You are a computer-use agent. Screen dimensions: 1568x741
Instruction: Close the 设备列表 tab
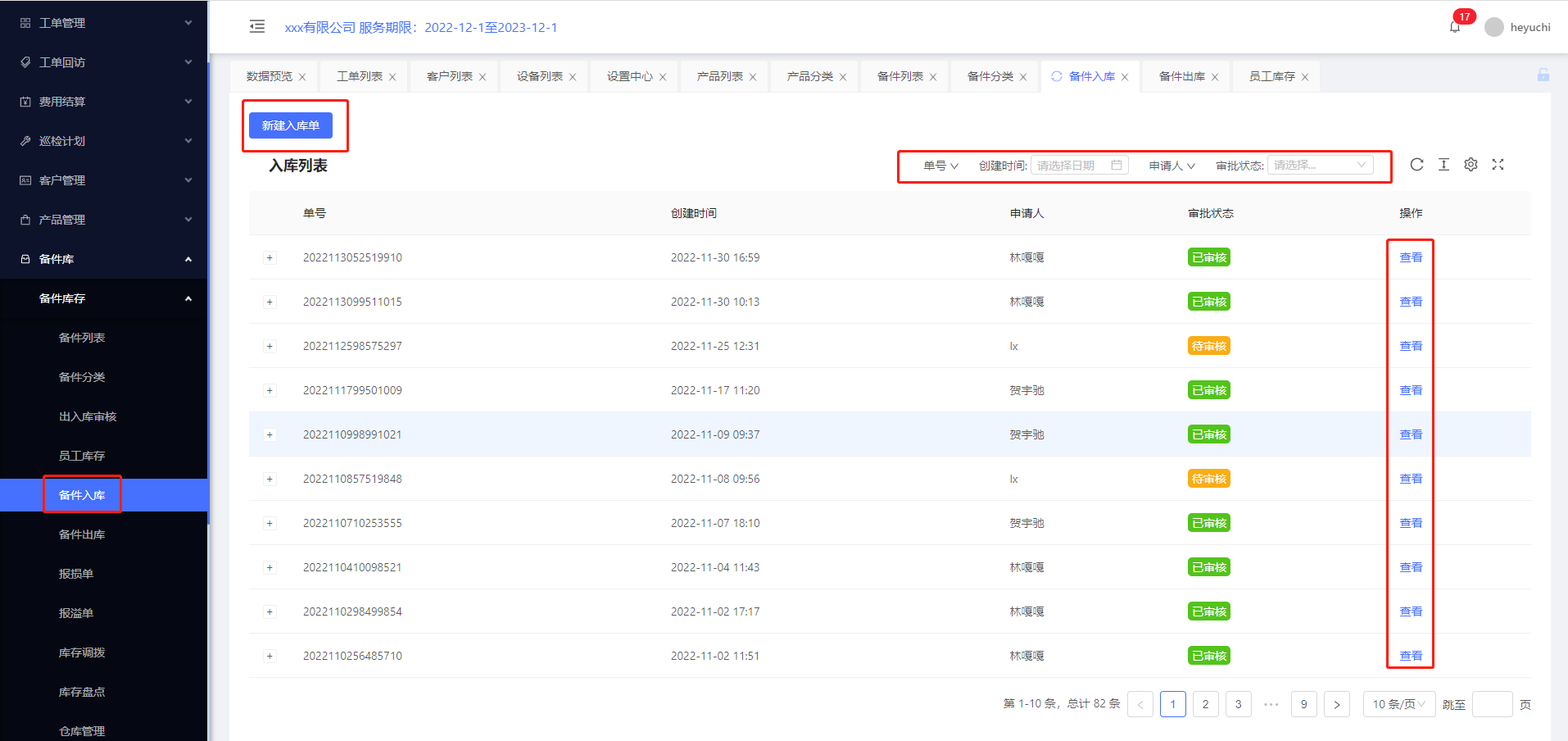573,77
